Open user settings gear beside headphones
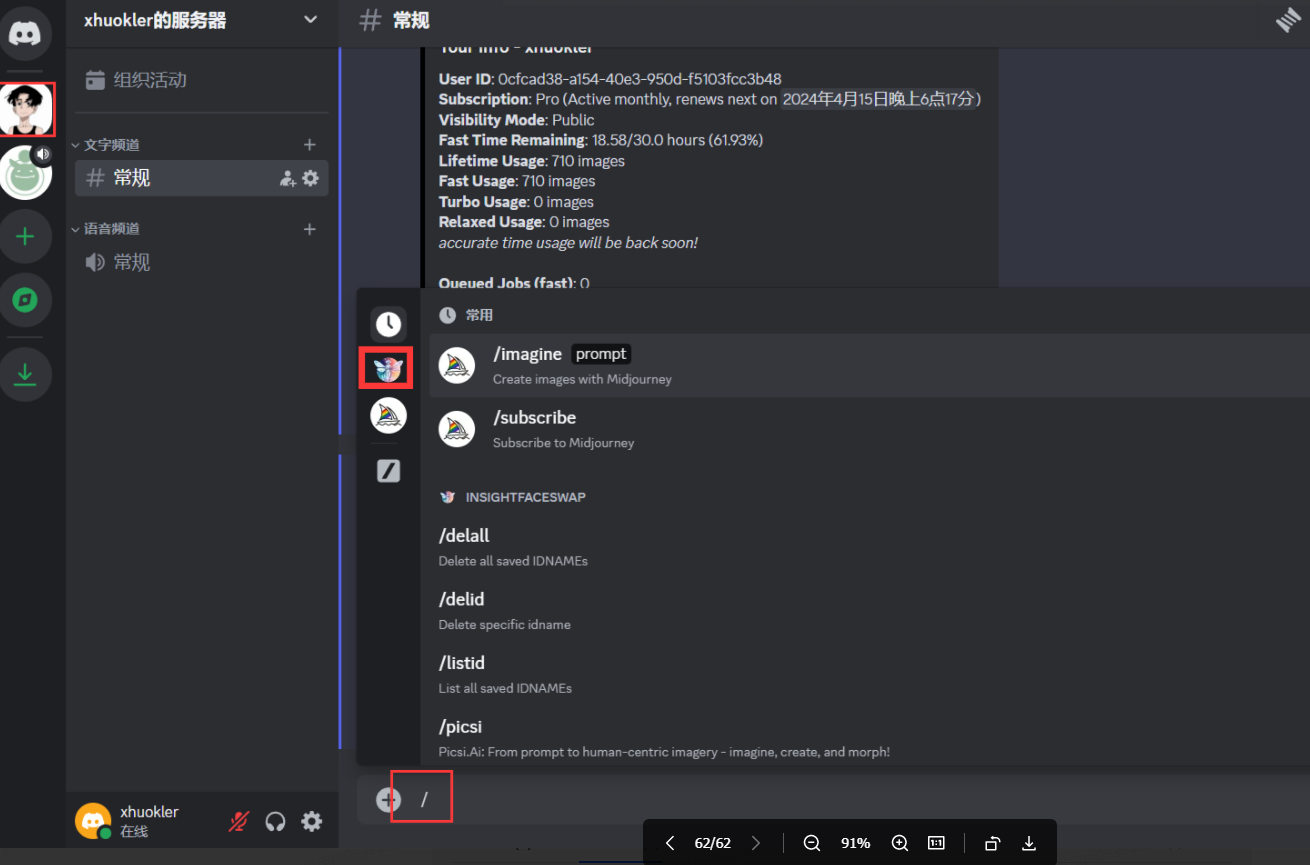This screenshot has height=865, width=1310. [x=312, y=821]
